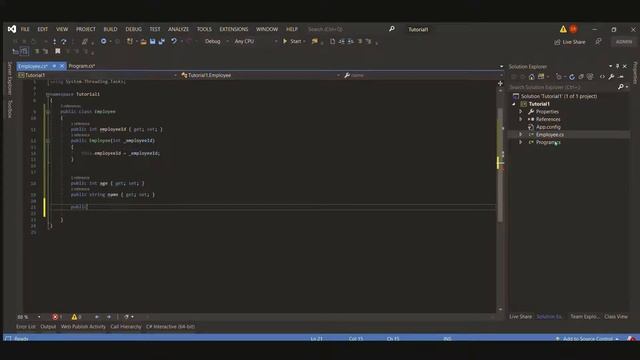Open the Tutorial1.Employee type navigation dropdown
The height and width of the screenshot is (360, 640).
pos(260,75)
